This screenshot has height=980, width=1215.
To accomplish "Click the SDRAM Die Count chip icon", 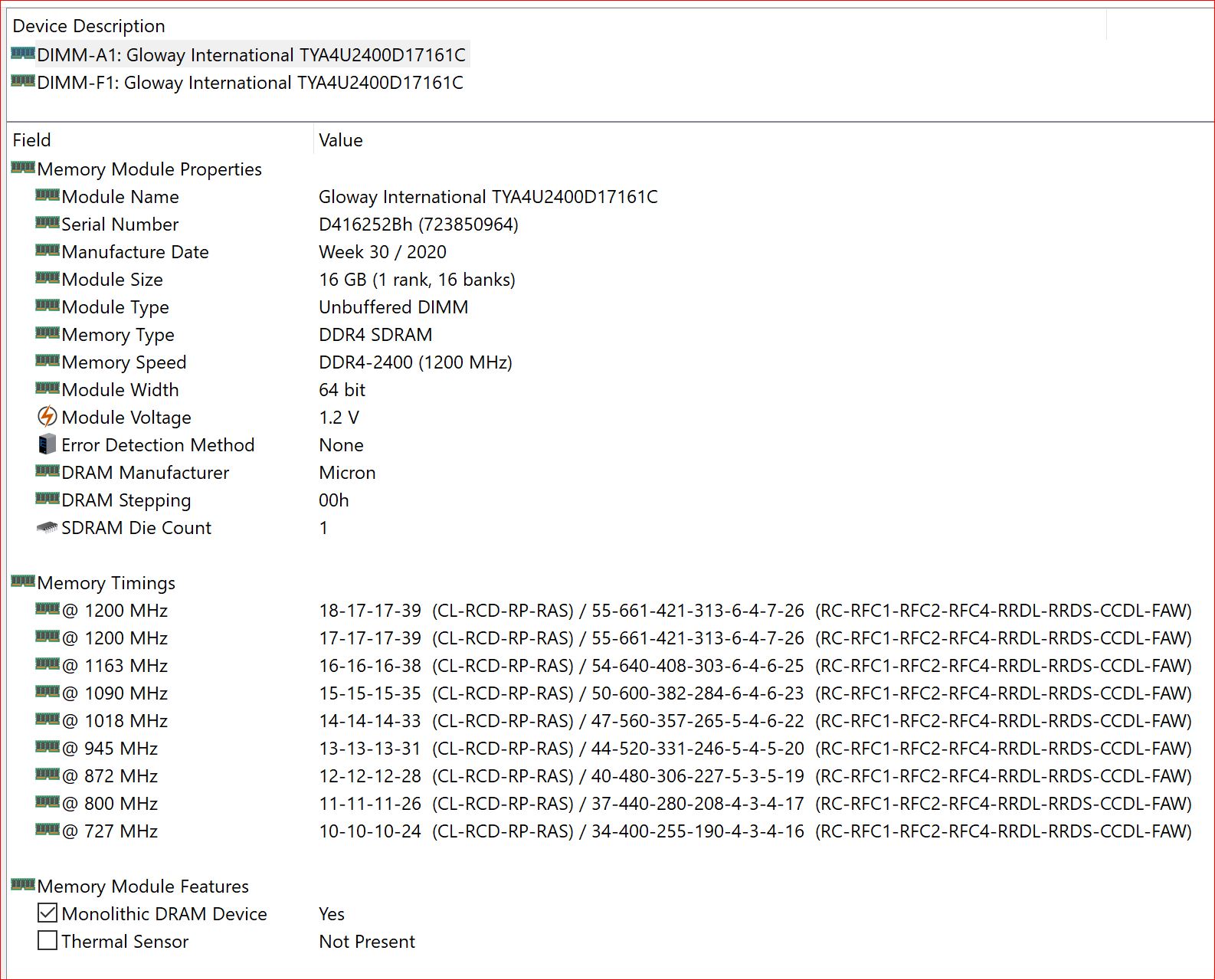I will point(47,528).
